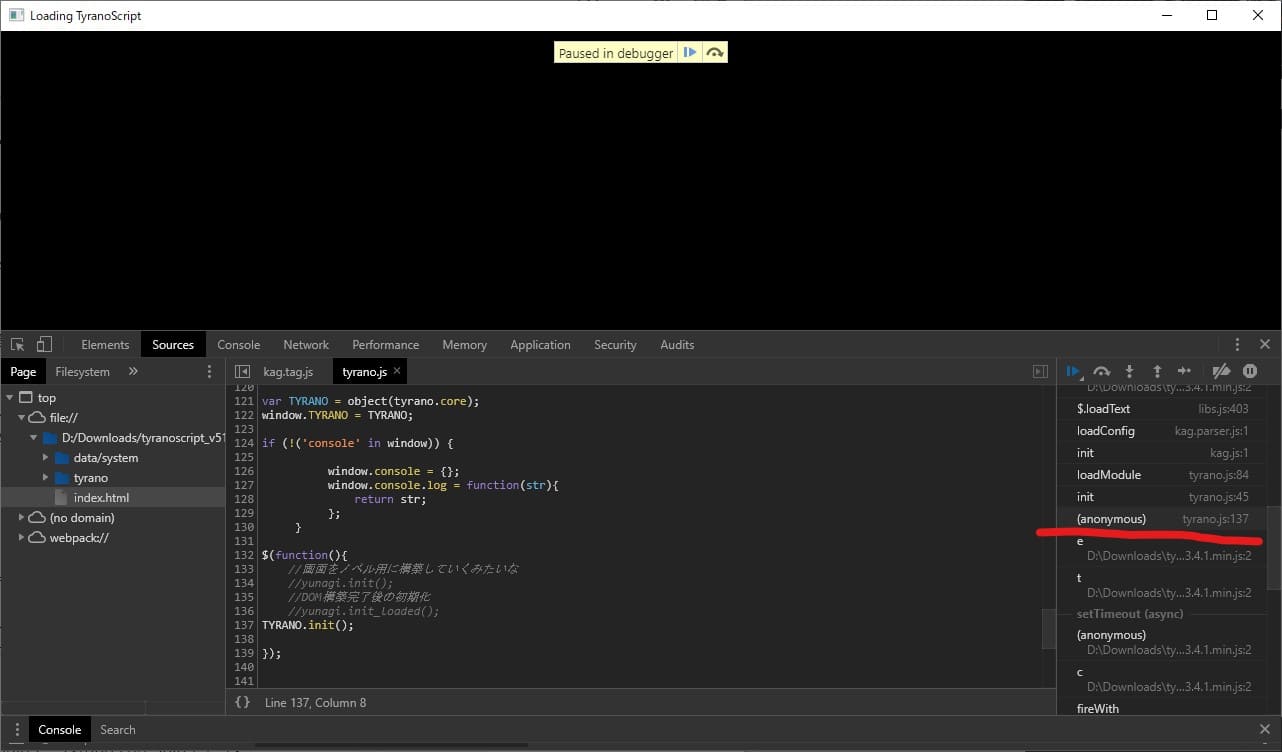Screen dimensions: 1282x752
Task: Hide the file navigator pane
Action: pos(242,371)
